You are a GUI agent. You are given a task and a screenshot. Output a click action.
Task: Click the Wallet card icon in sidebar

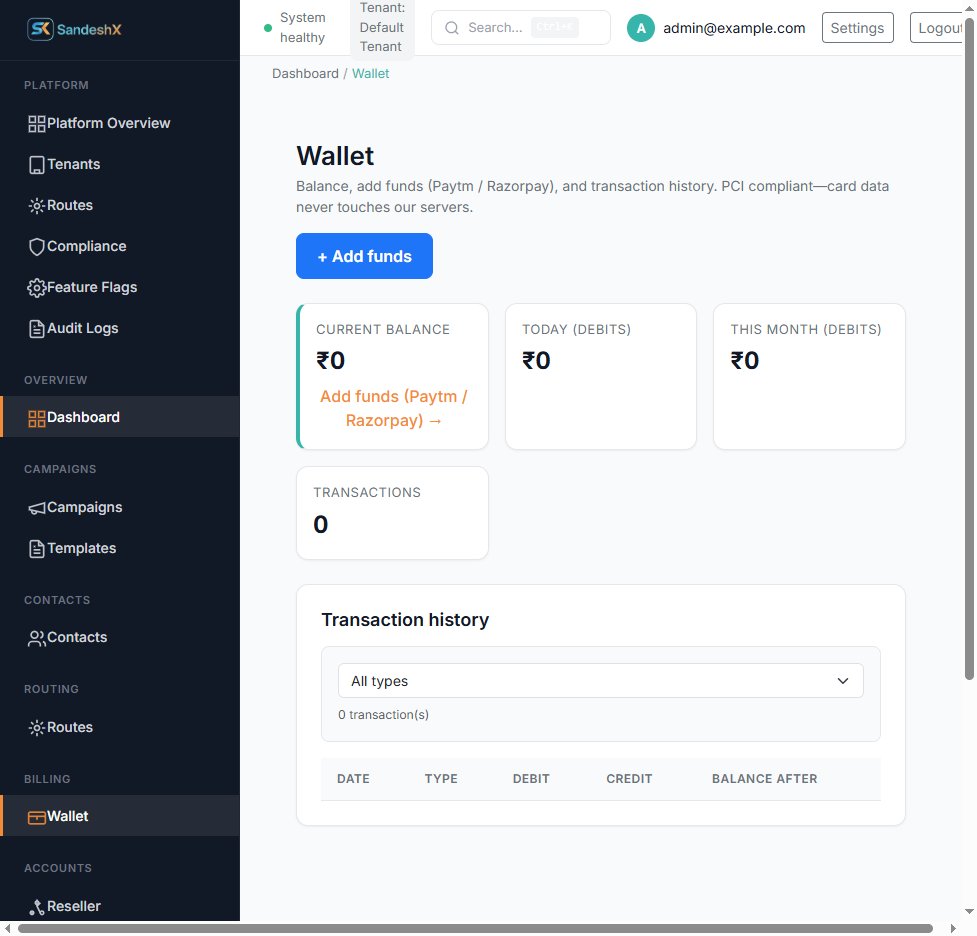click(37, 817)
